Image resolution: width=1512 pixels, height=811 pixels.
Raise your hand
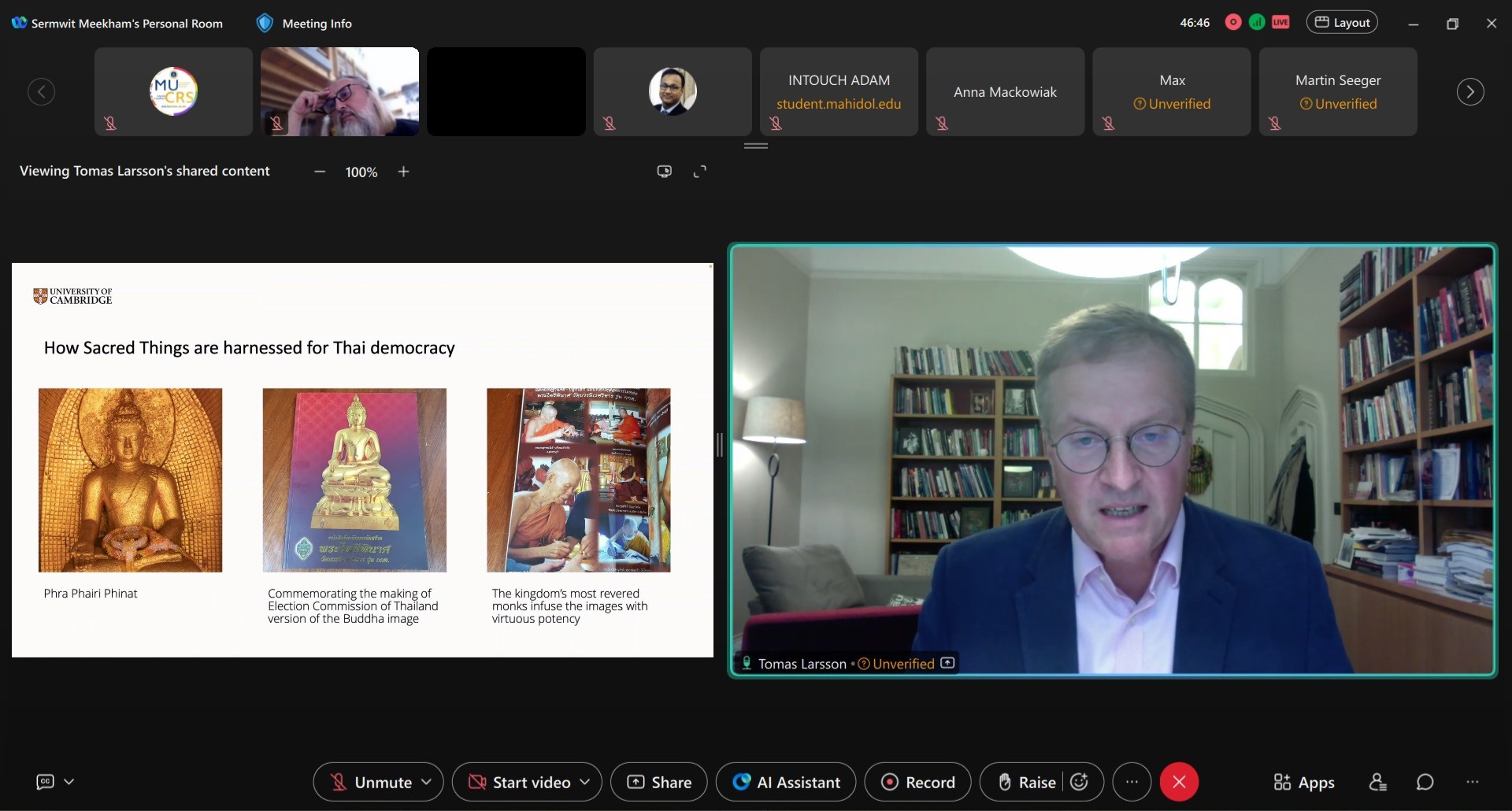[x=1027, y=782]
